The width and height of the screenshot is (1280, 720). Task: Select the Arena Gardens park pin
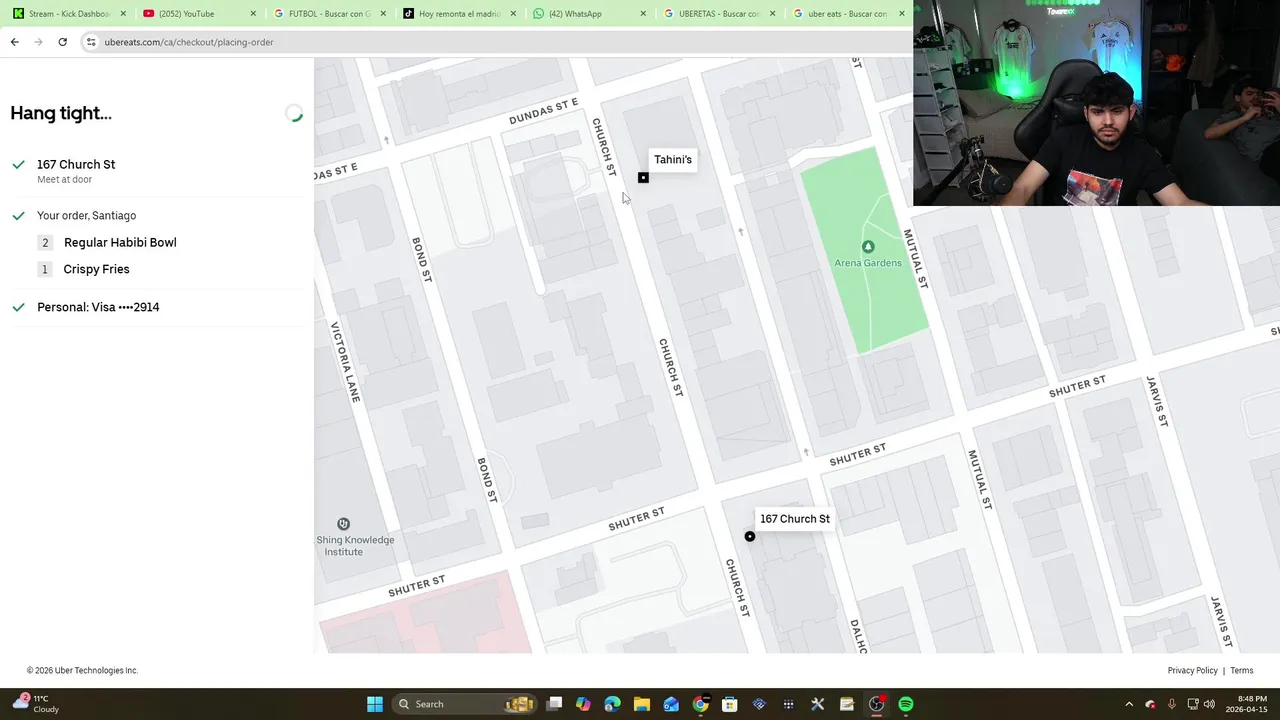tap(868, 247)
